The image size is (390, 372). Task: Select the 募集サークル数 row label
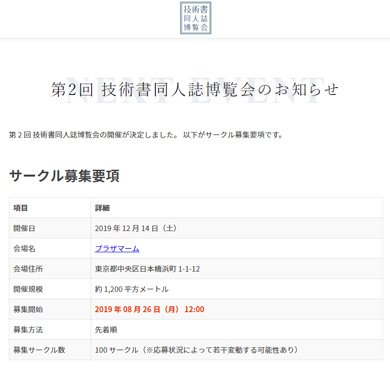[x=39, y=350]
